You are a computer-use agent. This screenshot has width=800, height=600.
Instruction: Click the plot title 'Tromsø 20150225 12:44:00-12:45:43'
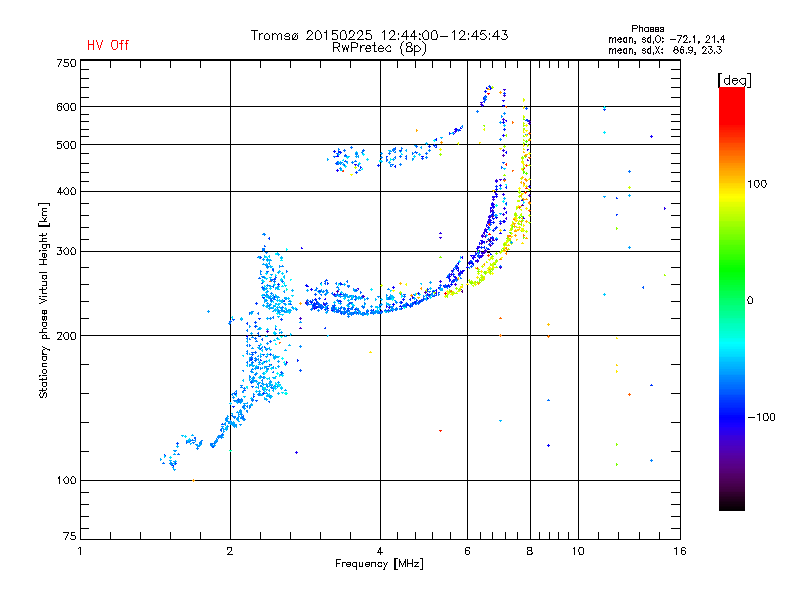(379, 35)
